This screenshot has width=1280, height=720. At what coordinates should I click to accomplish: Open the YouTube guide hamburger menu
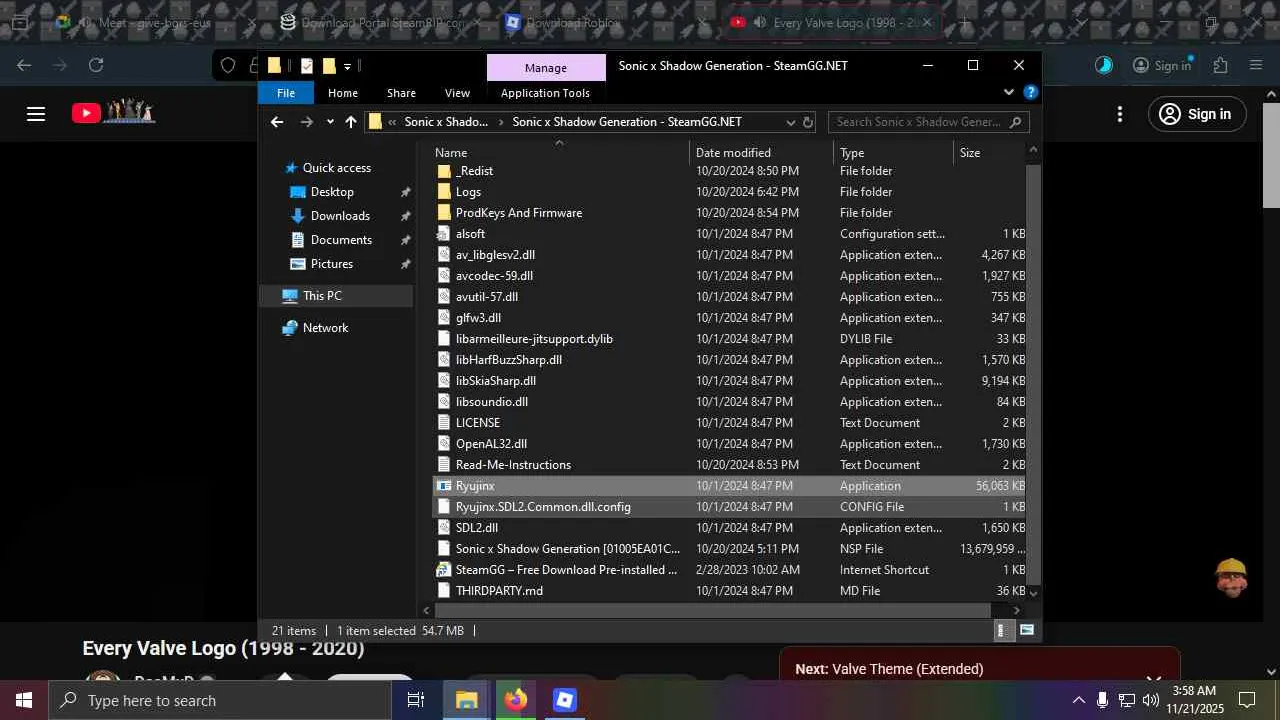[36, 114]
